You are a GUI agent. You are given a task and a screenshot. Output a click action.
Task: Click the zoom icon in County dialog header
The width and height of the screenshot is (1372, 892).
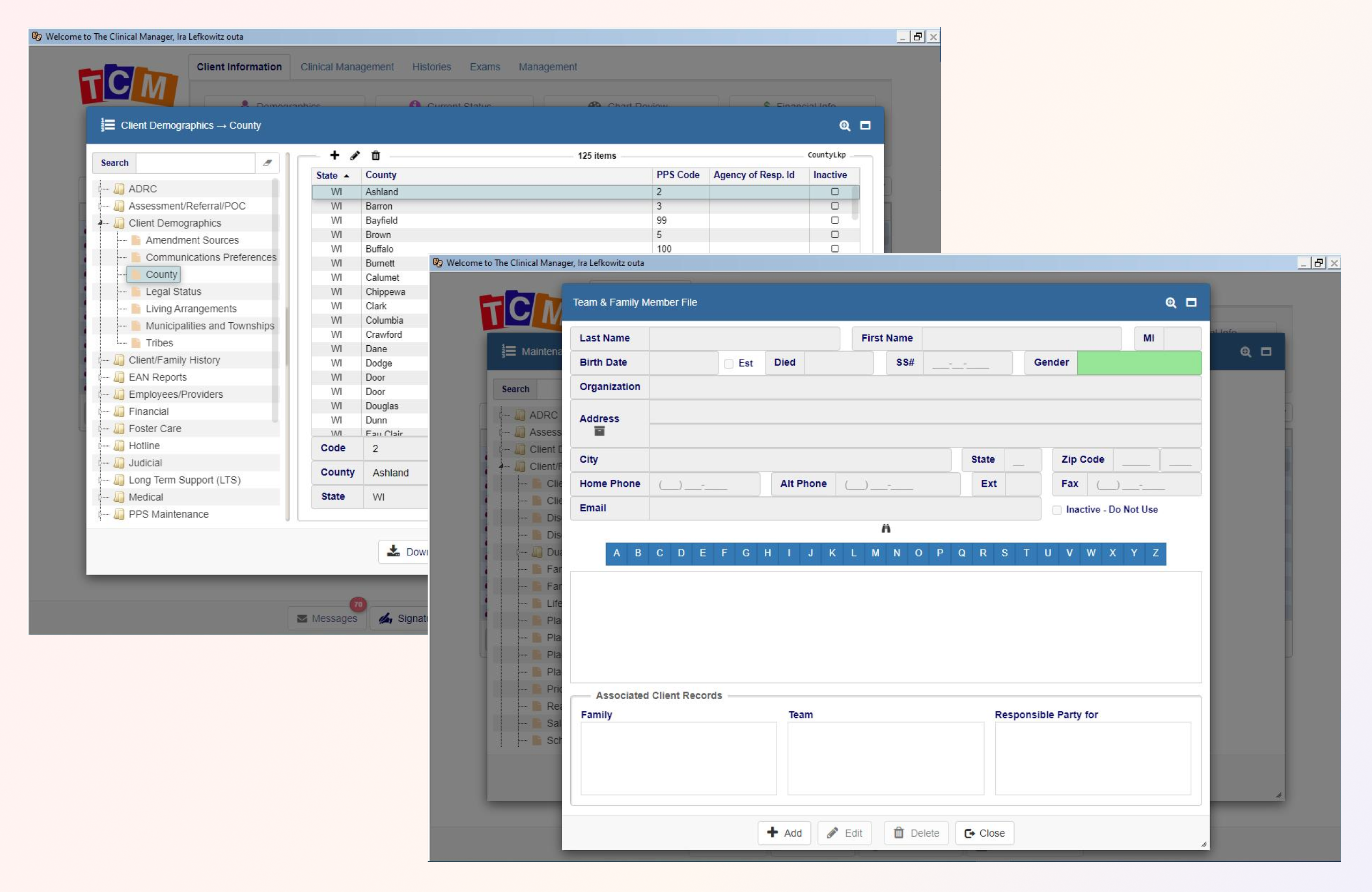tap(845, 125)
